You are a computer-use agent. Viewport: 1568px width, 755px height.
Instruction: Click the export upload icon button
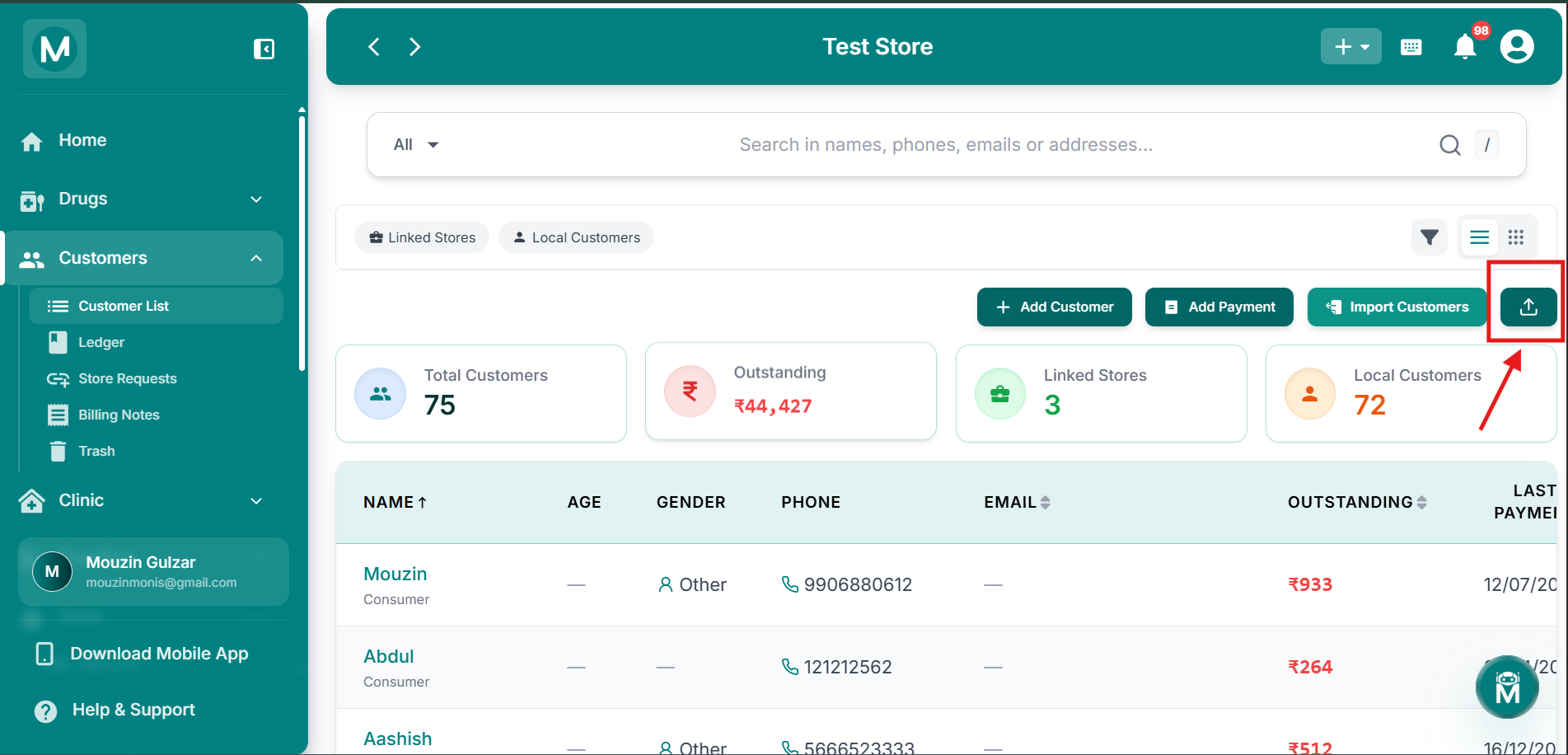(x=1528, y=307)
